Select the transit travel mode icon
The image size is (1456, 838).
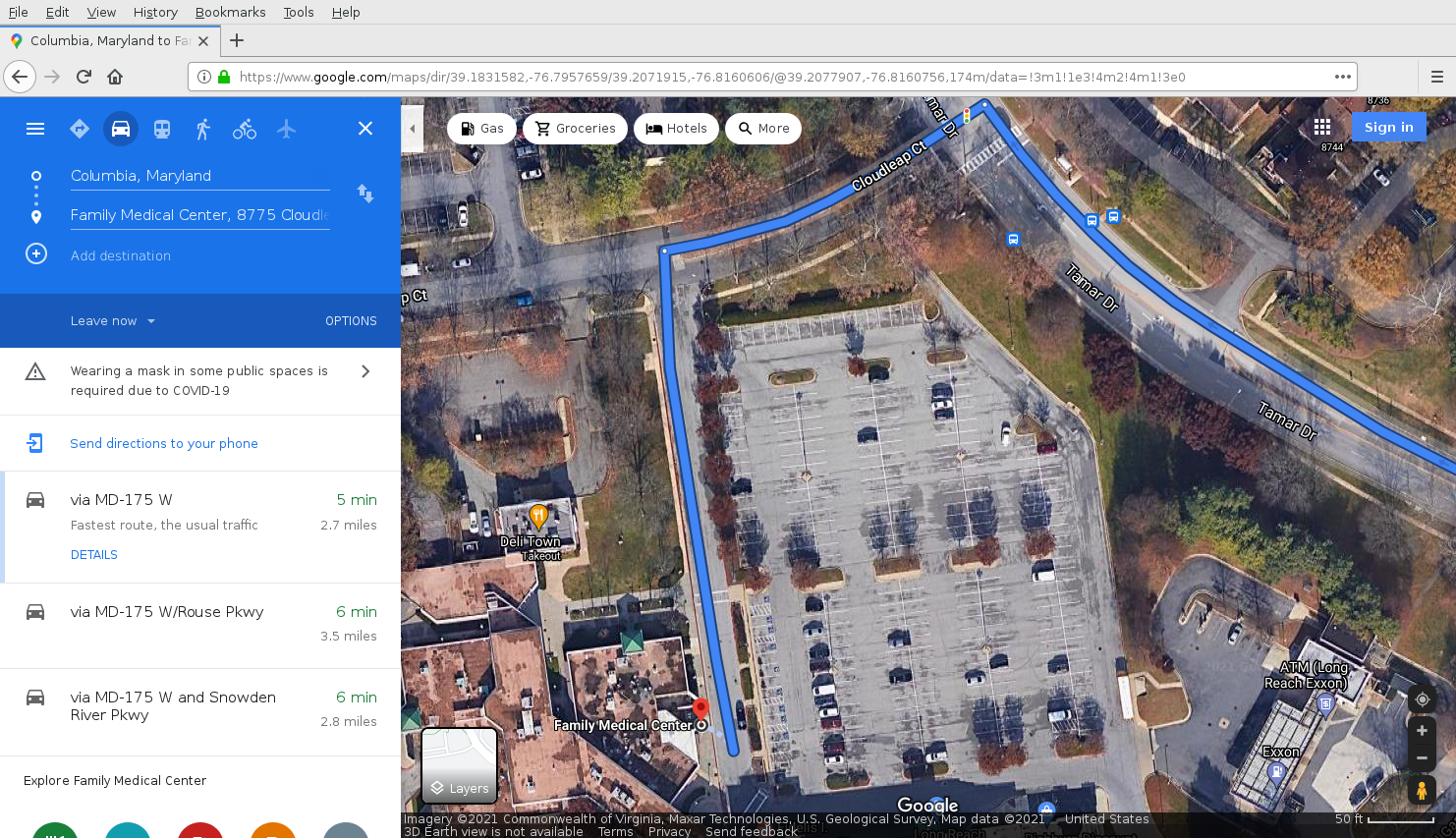[x=162, y=129]
